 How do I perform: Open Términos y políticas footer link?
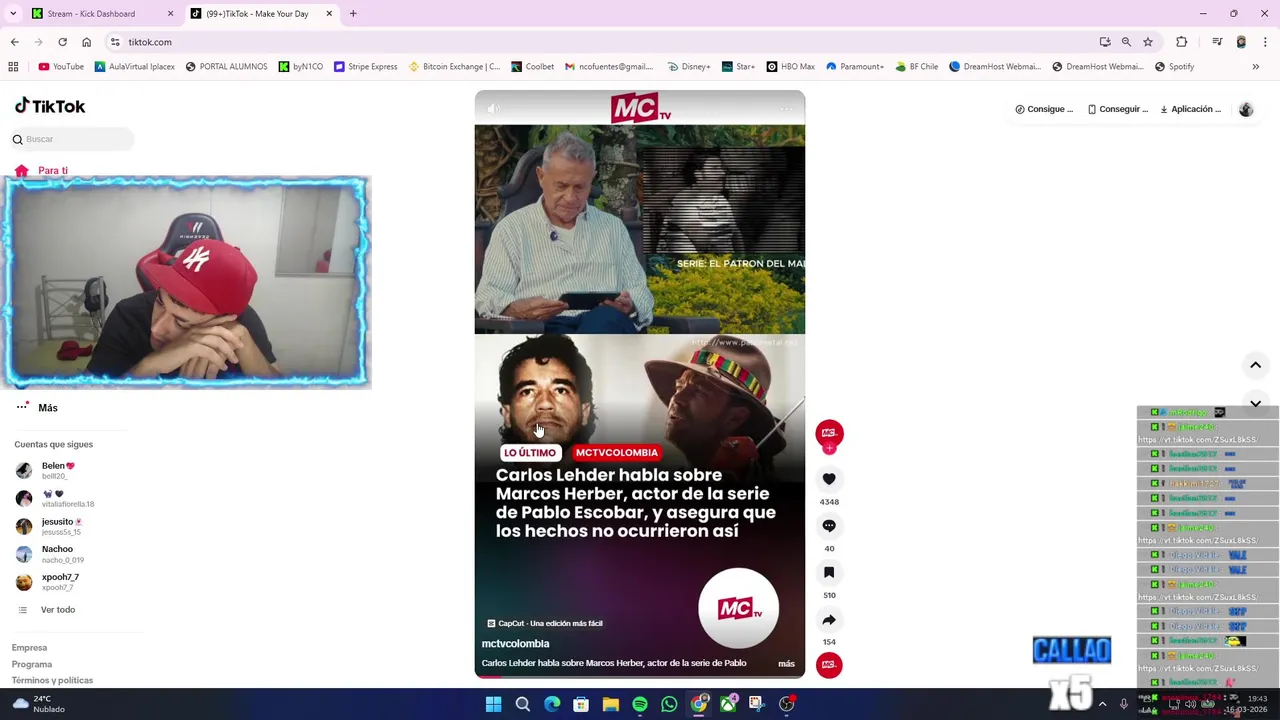coord(52,680)
